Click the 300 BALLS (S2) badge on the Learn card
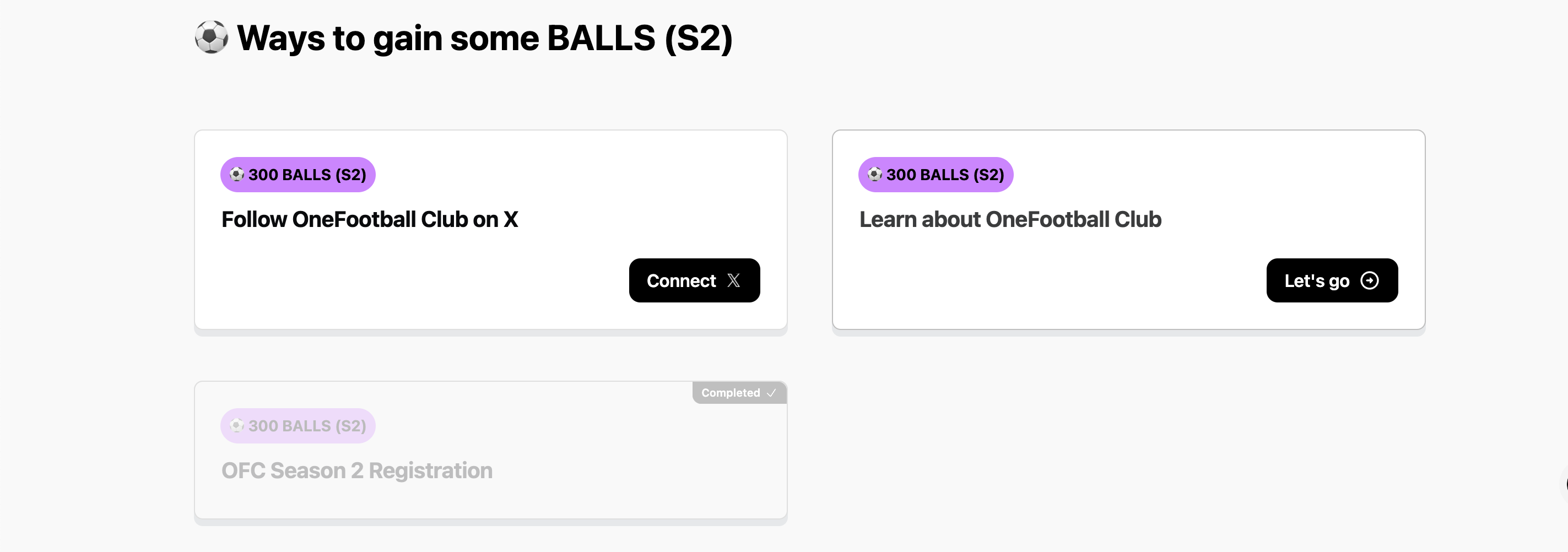 click(x=936, y=175)
